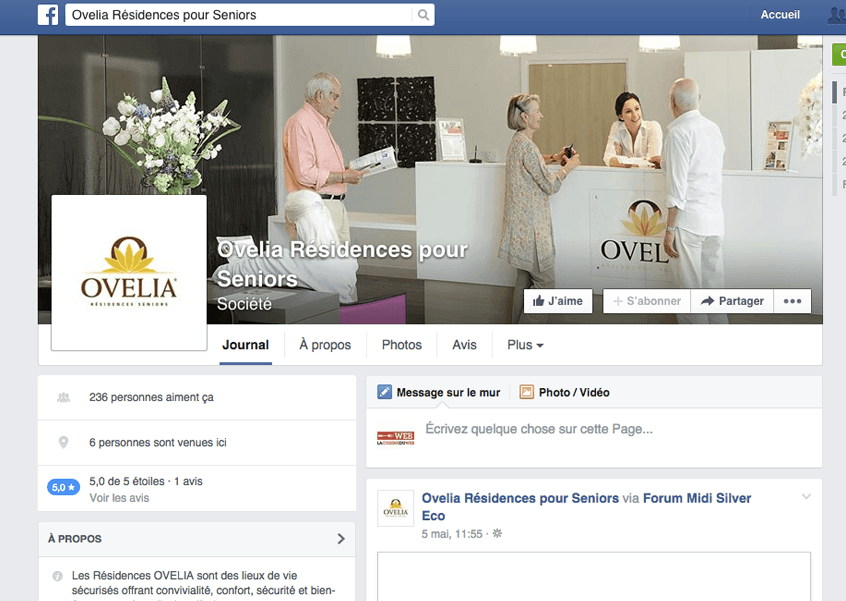846x601 pixels.
Task: Like the page with J'aime button
Action: pyautogui.click(x=558, y=301)
